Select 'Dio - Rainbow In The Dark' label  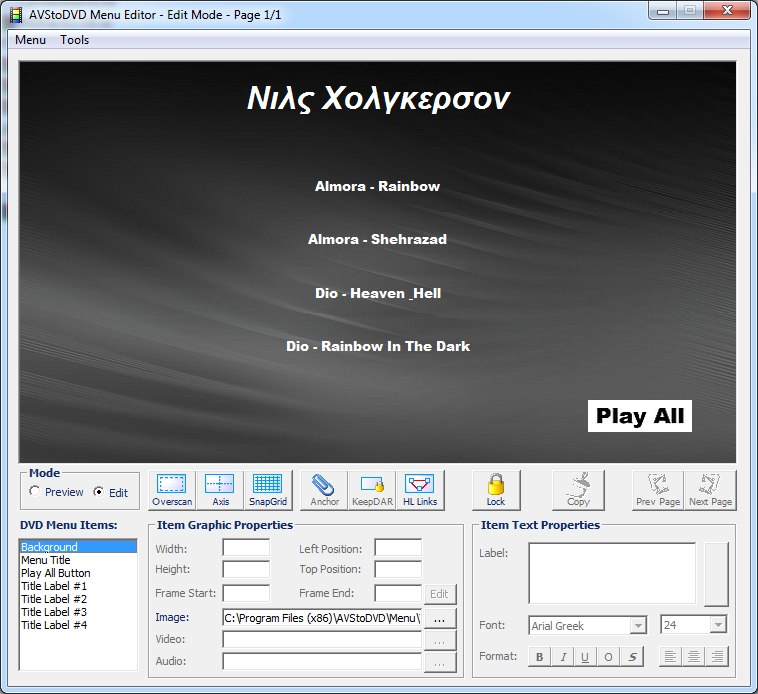(378, 347)
